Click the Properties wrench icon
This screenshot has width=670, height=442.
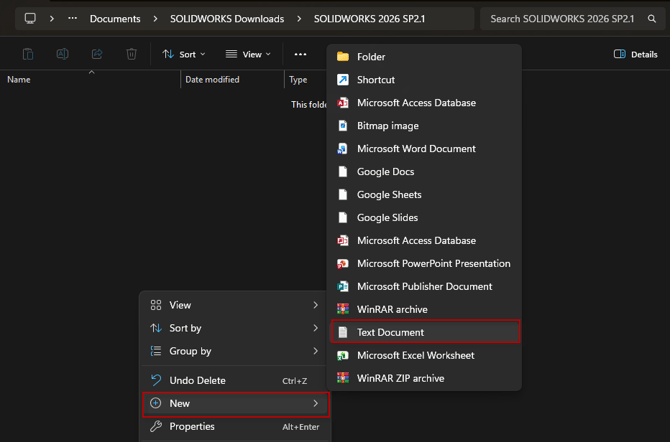(156, 426)
